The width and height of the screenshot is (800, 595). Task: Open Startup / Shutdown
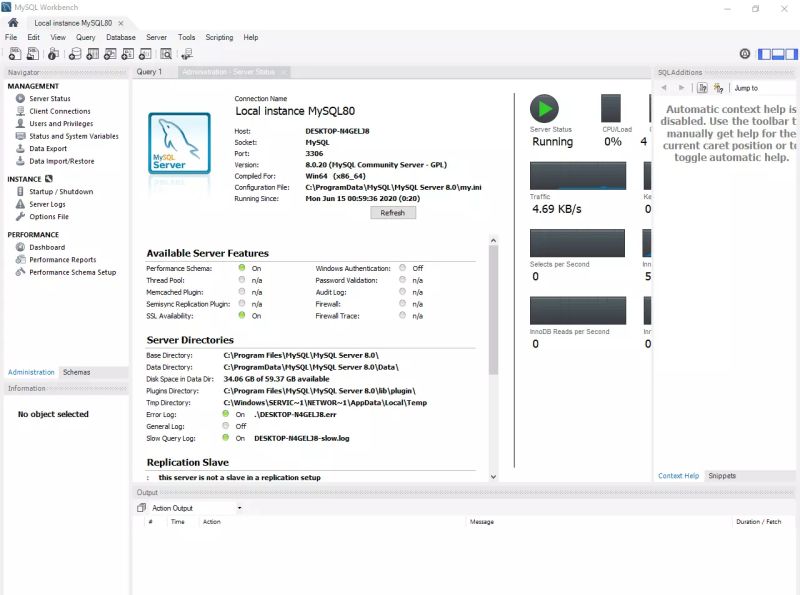(x=61, y=192)
